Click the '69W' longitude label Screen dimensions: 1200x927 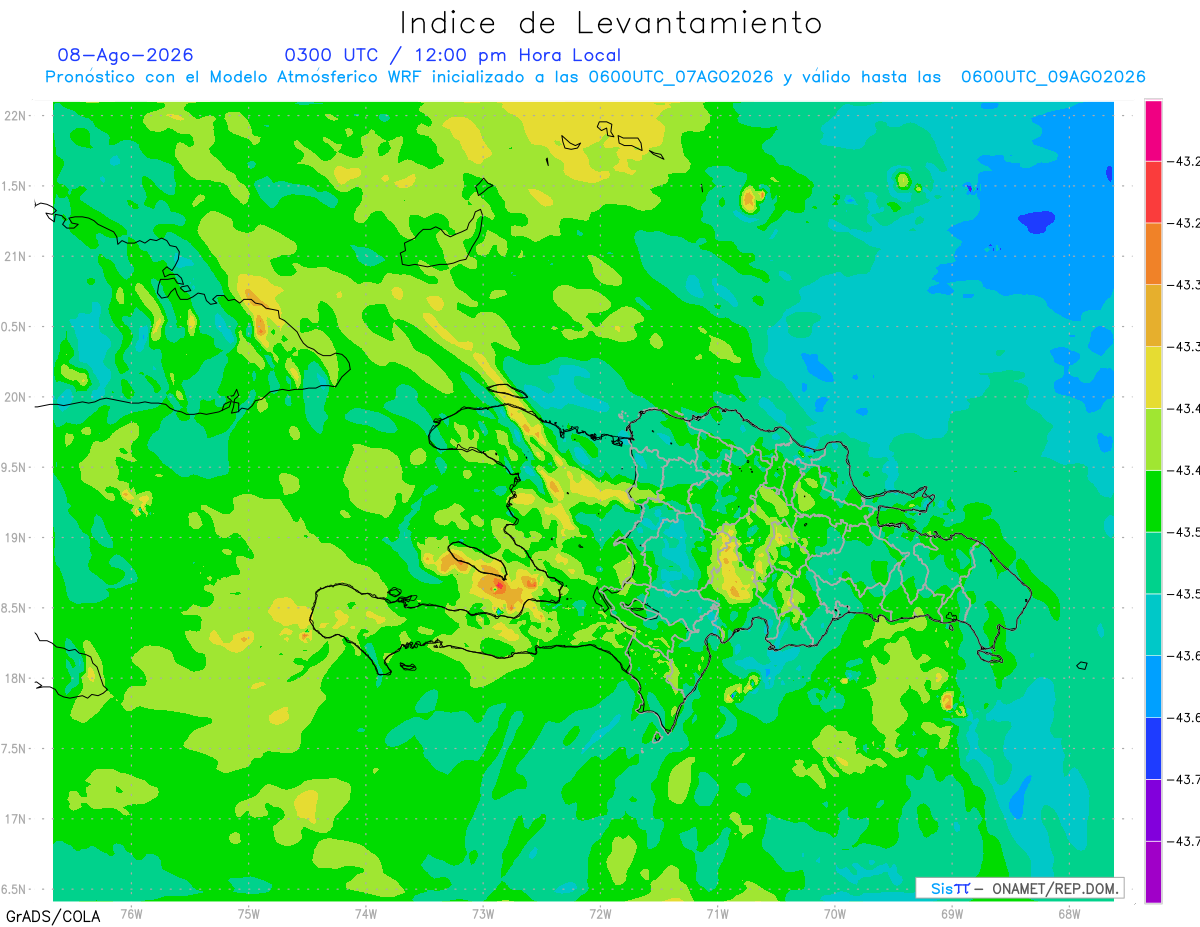coord(951,913)
